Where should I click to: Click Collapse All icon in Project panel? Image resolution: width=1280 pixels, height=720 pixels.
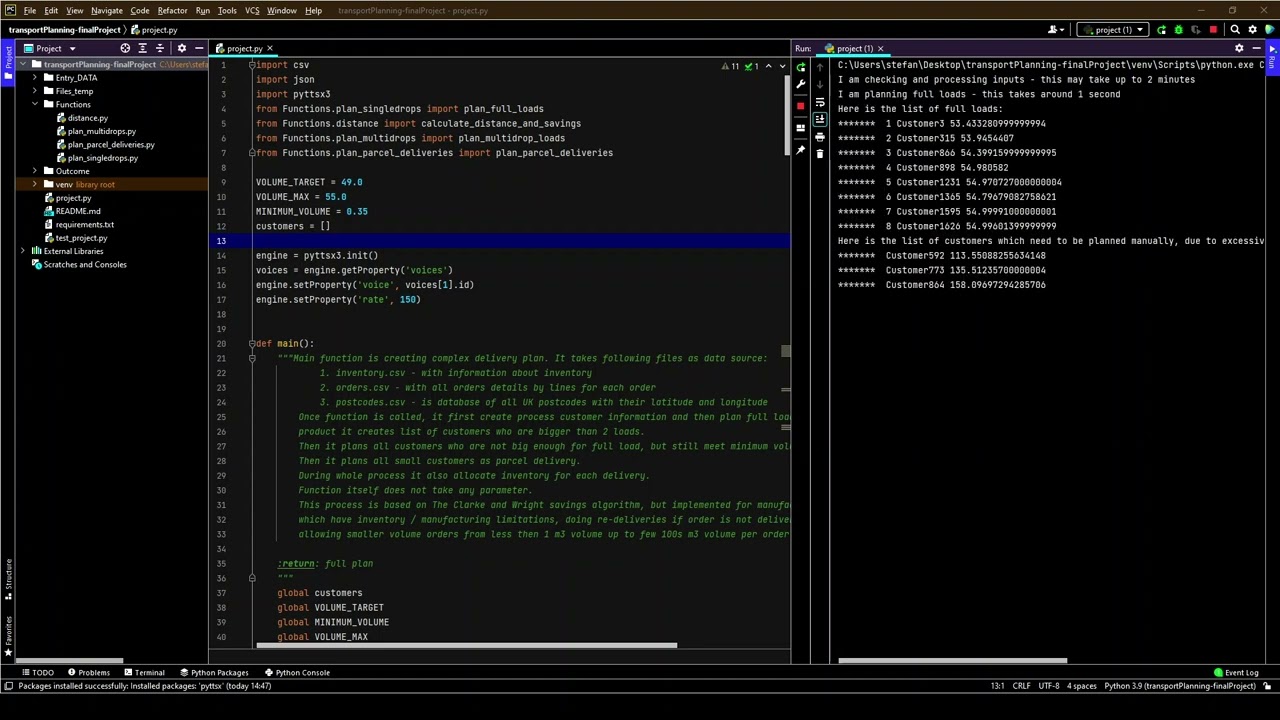159,48
